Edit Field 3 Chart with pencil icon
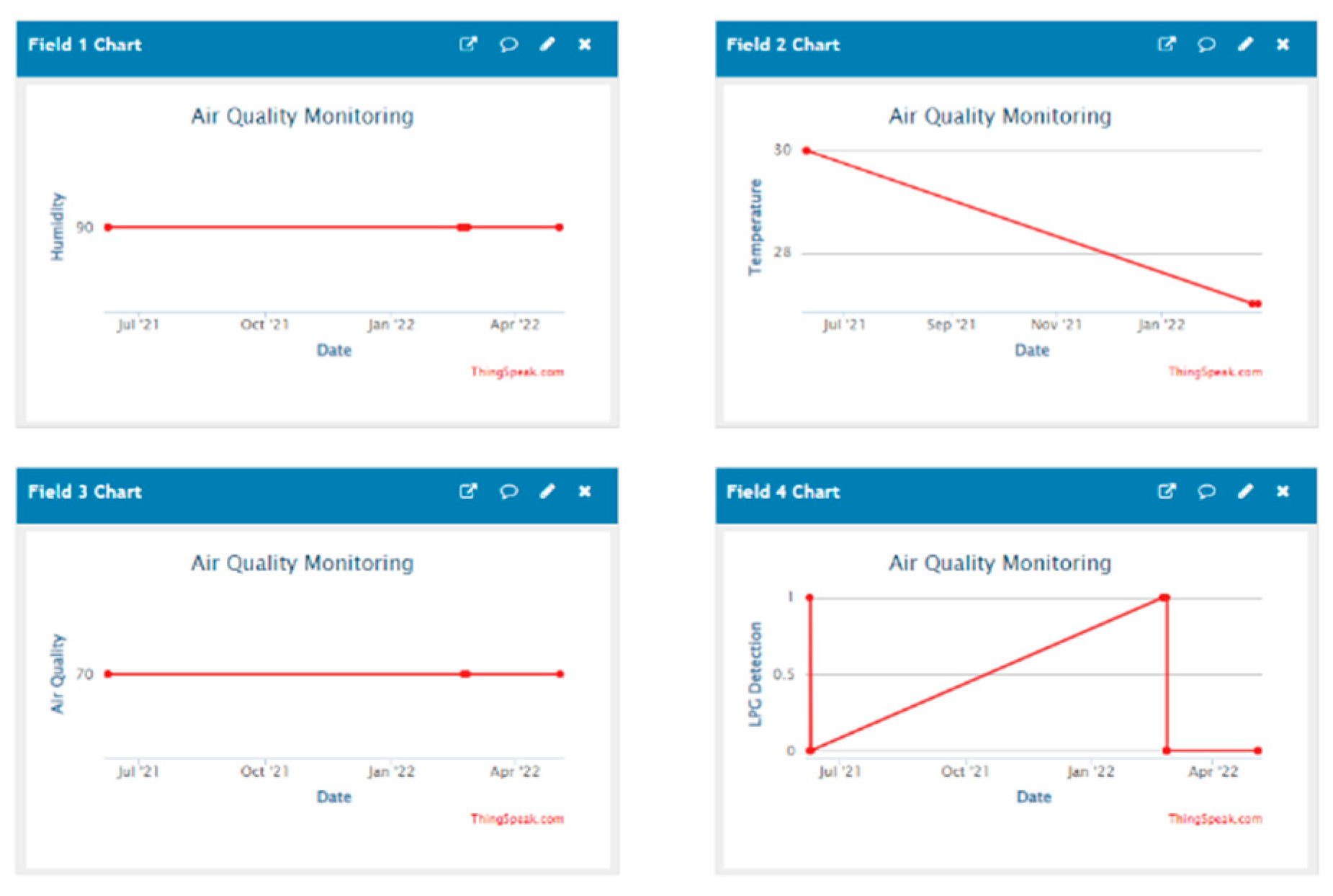 point(547,492)
